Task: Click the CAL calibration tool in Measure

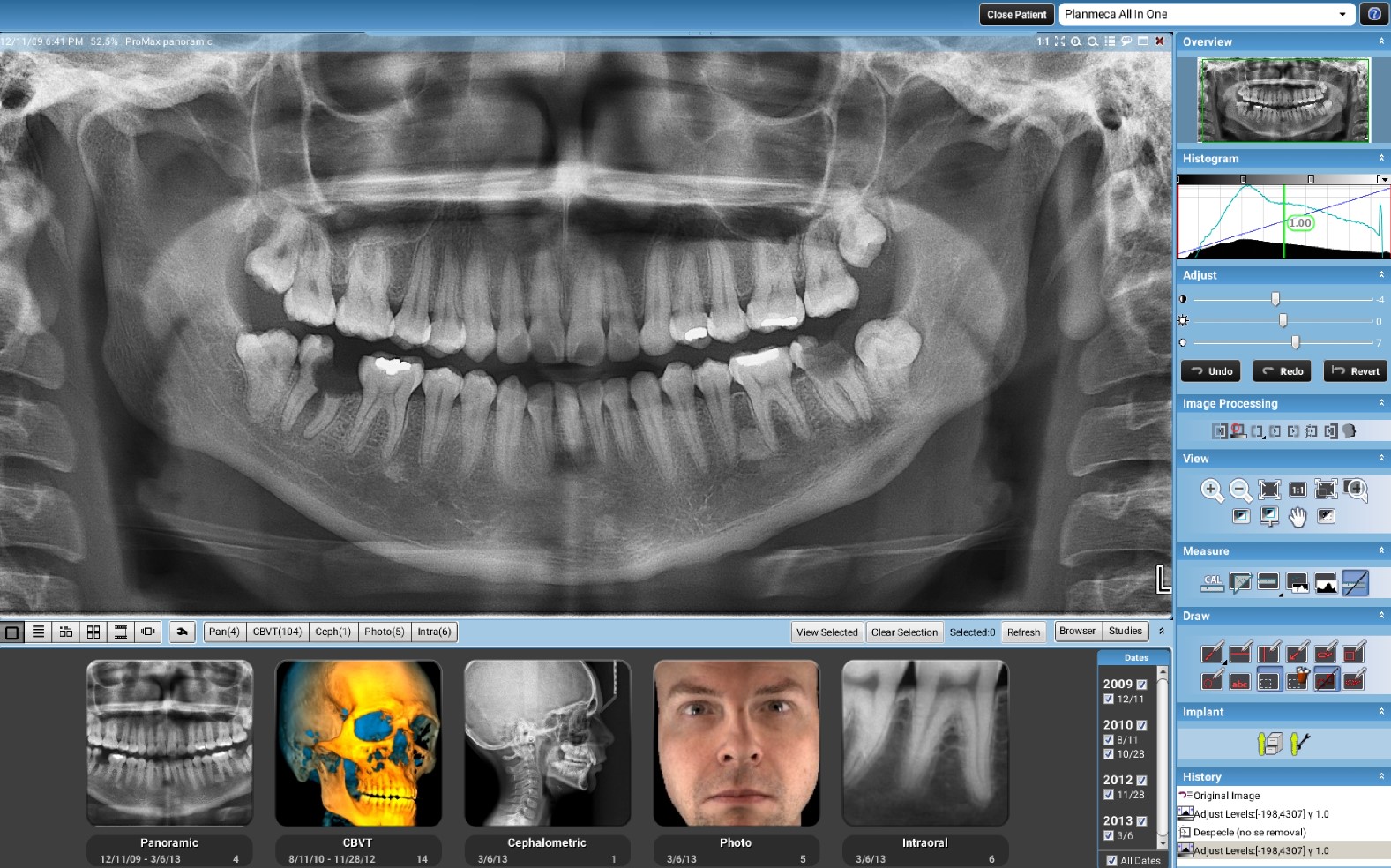Action: coord(1212,582)
